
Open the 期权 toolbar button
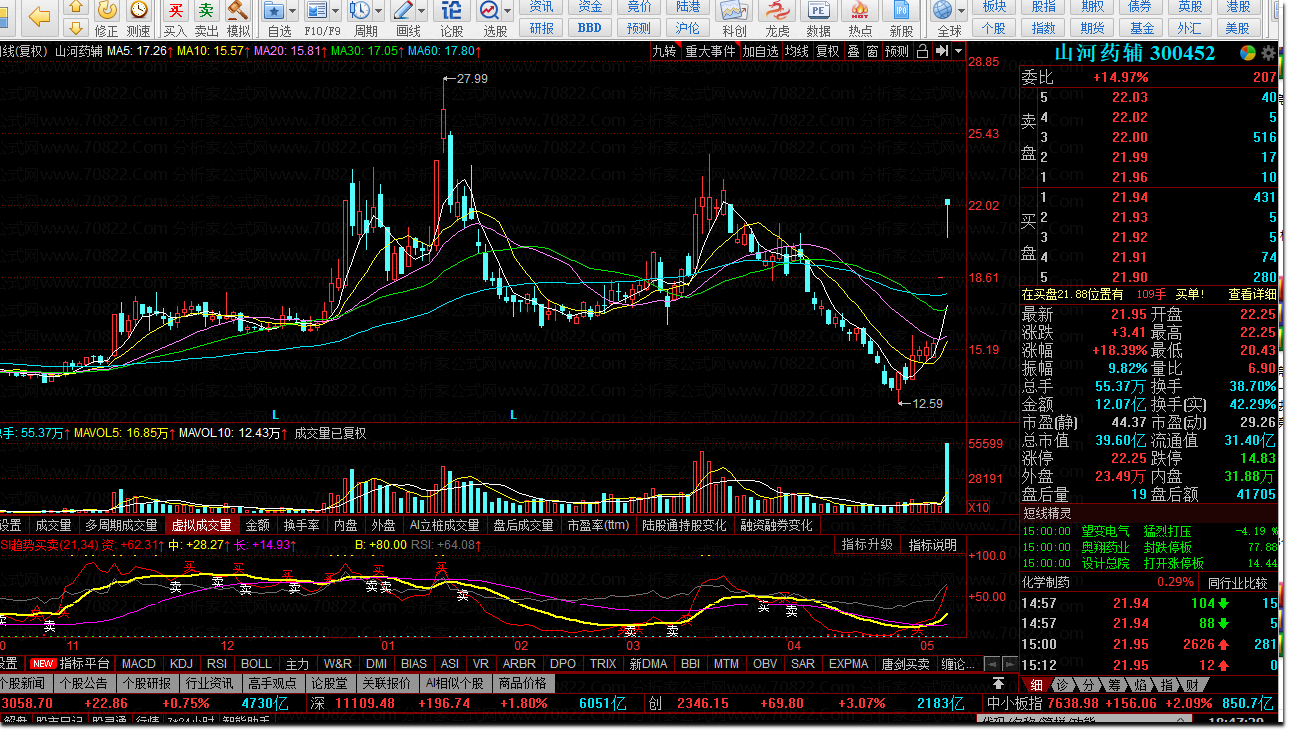[1092, 7]
